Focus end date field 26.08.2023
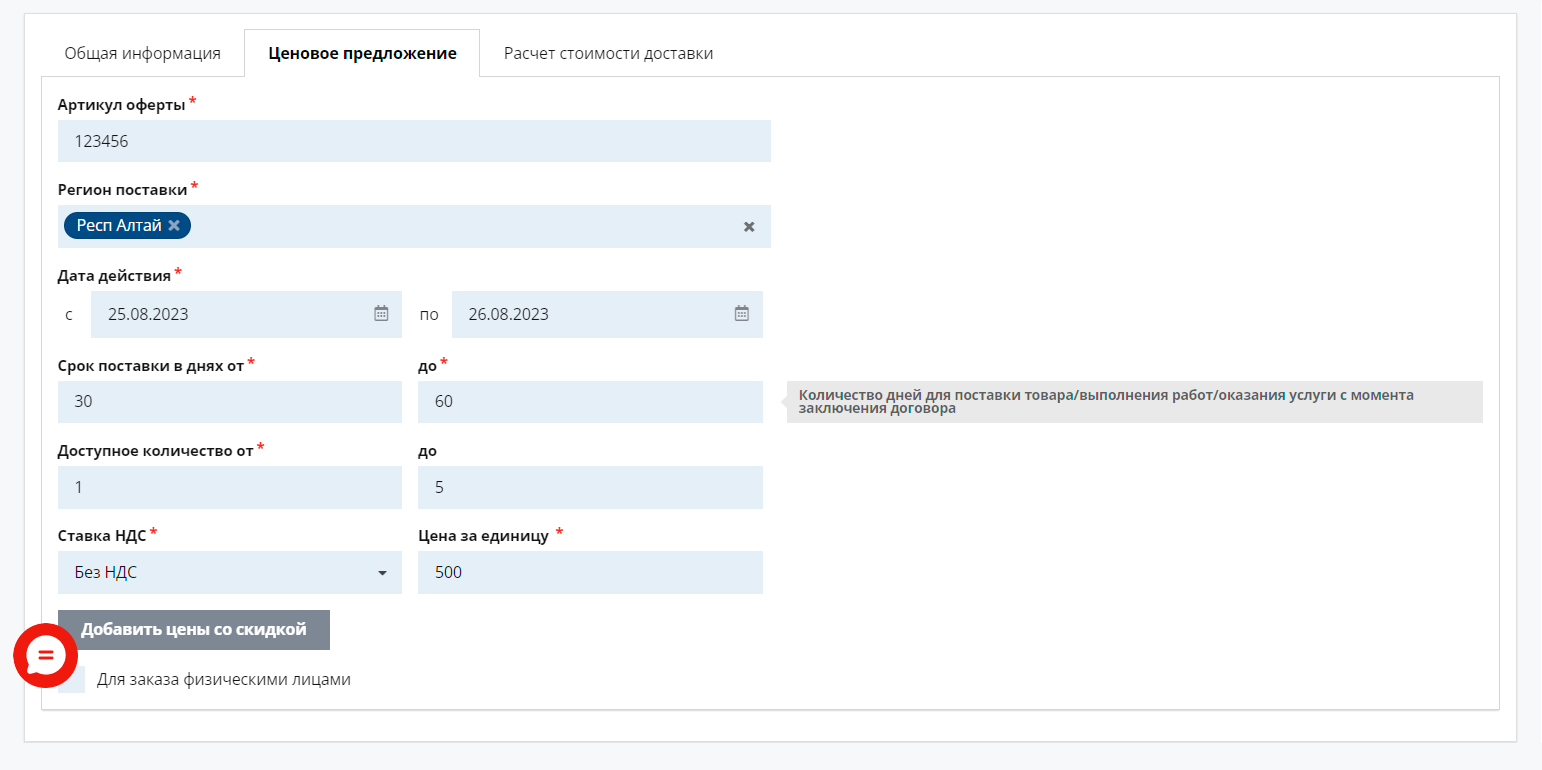 tap(607, 314)
